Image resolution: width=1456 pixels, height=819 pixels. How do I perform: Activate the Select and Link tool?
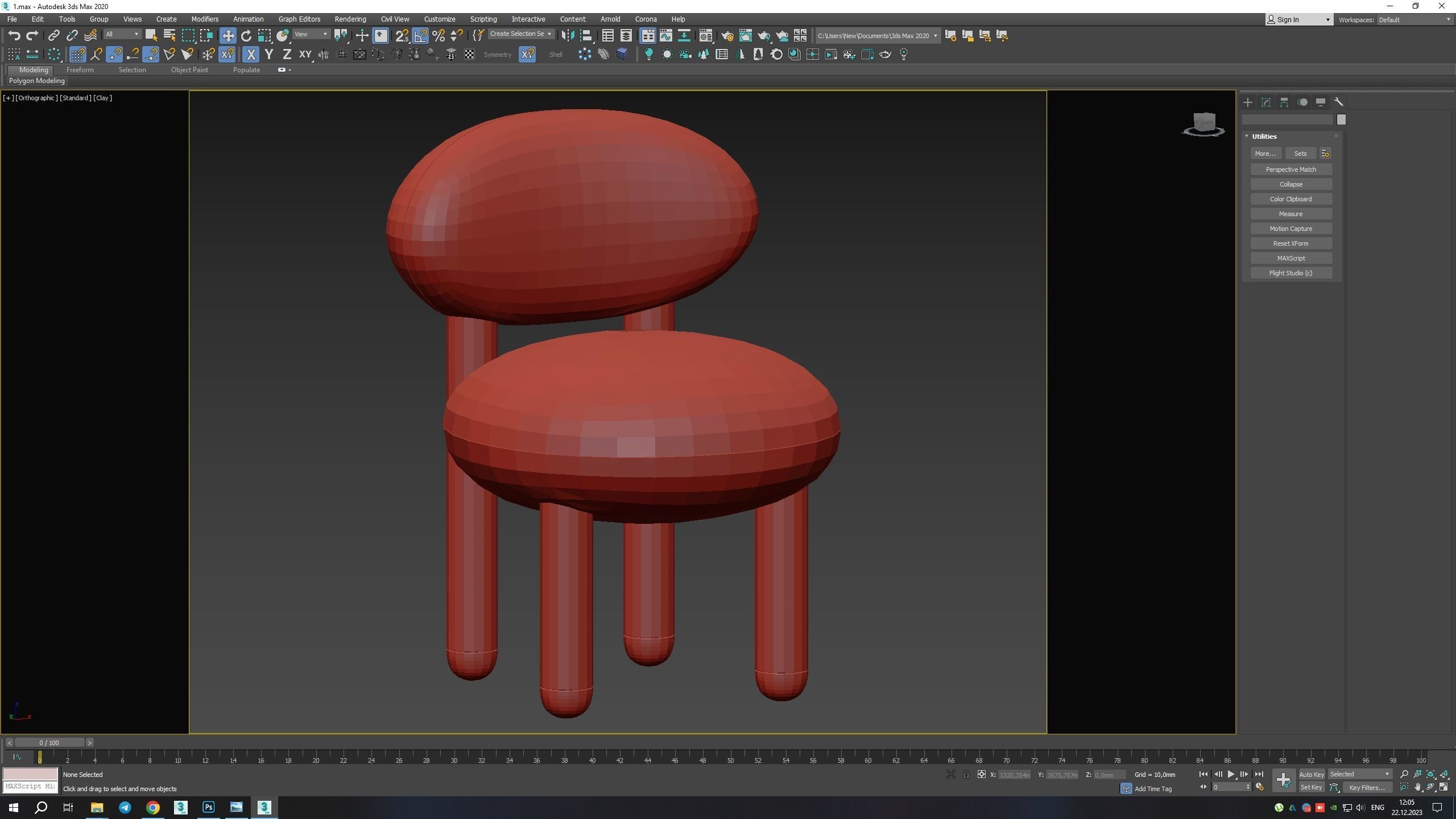click(x=53, y=35)
